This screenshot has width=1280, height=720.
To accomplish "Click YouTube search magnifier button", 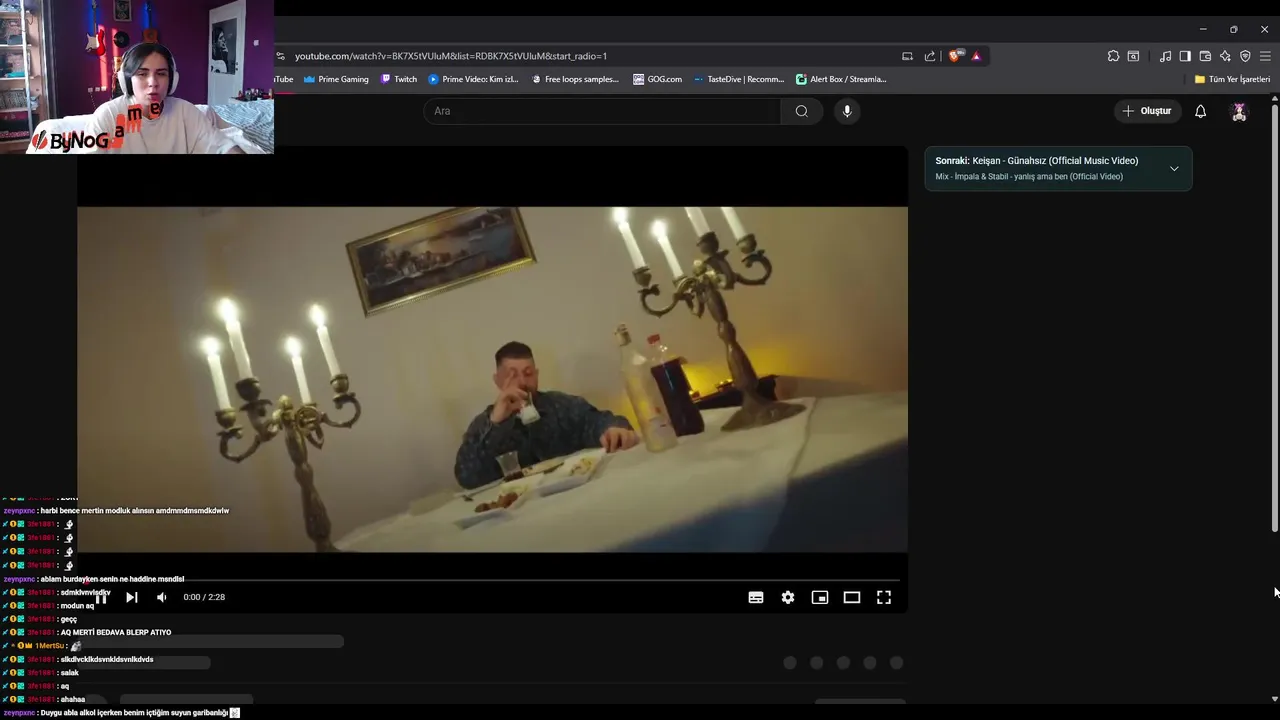I will click(x=801, y=111).
